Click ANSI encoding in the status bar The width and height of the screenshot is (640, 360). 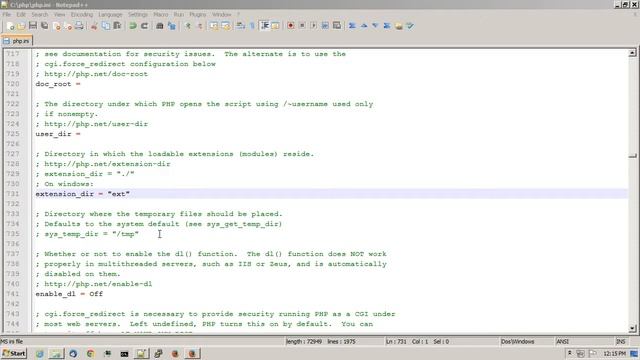(x=562, y=341)
